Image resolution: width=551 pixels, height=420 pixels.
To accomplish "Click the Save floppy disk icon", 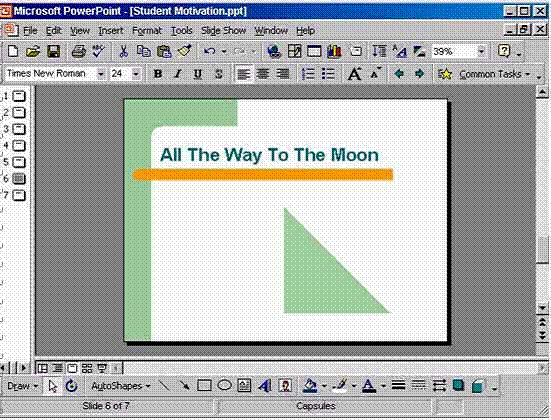I will [x=53, y=52].
